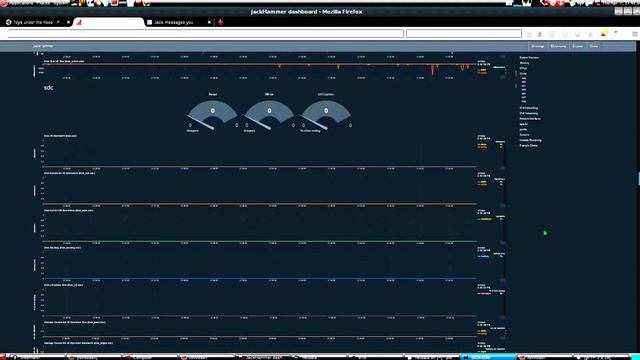
Task: Toggle the green legend entry of Current I/O chart
Action: click(x=485, y=219)
